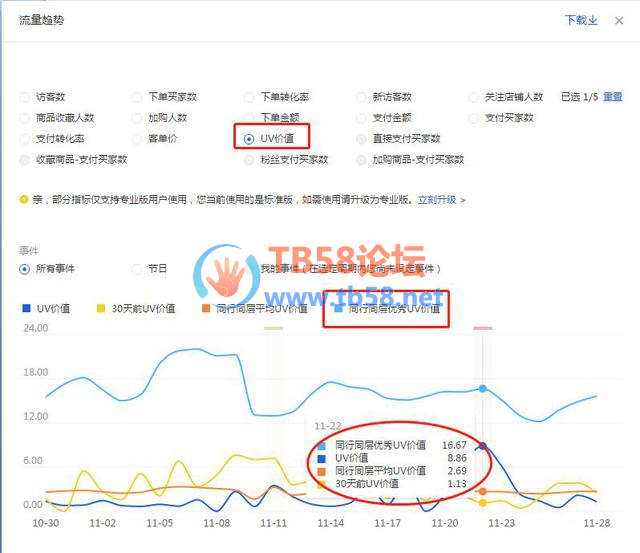Image resolution: width=640 pixels, height=553 pixels.
Task: Select the 关注店铺人数 metric
Action: [474, 97]
